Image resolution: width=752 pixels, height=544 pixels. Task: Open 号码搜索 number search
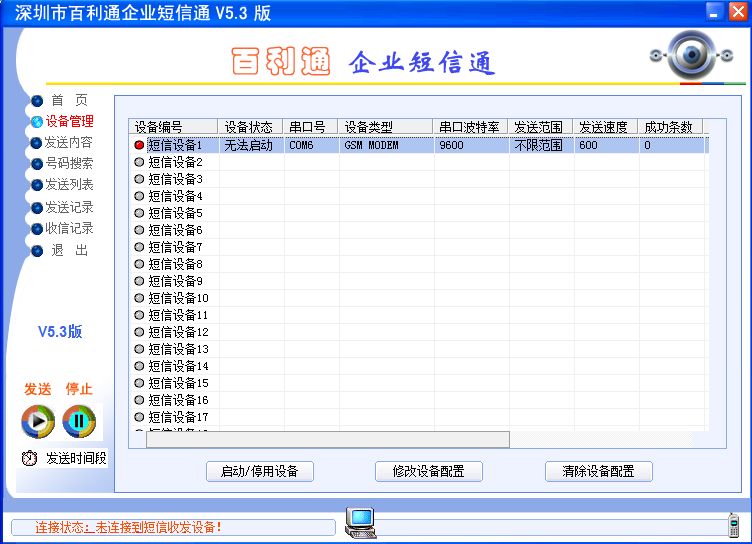coord(69,164)
